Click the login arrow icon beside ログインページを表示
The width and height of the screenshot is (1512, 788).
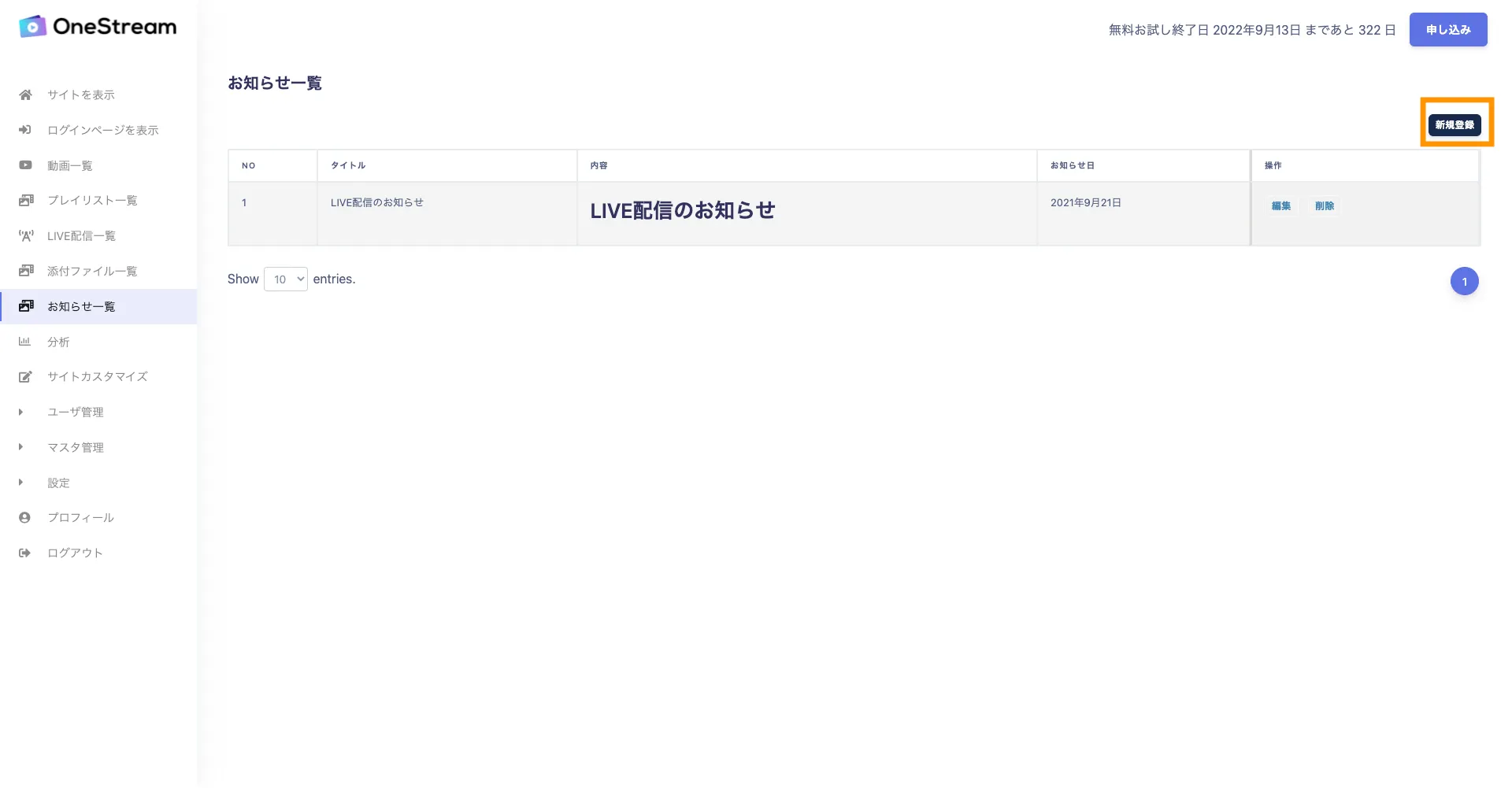25,130
